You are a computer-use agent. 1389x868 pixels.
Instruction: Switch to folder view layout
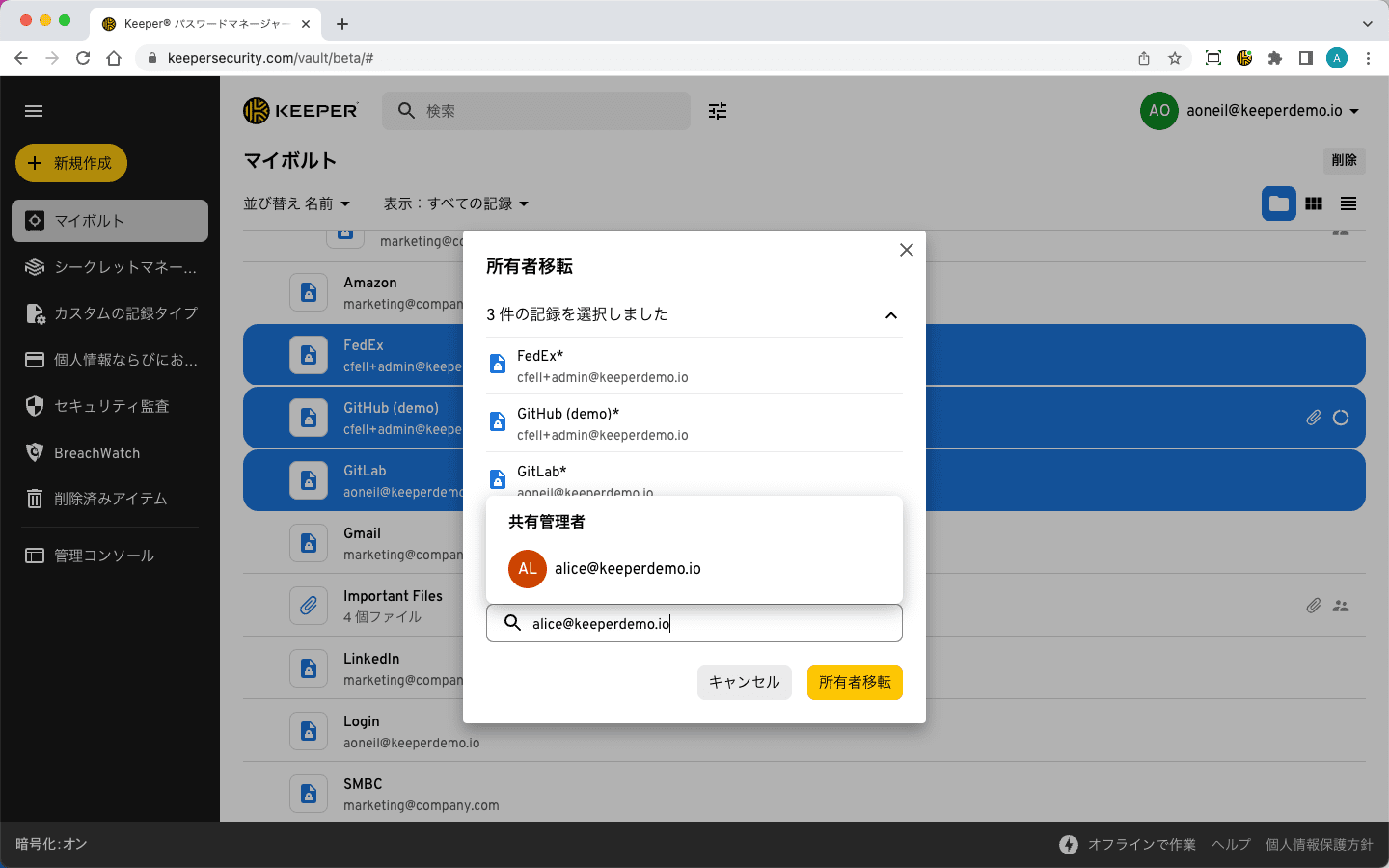pos(1278,203)
